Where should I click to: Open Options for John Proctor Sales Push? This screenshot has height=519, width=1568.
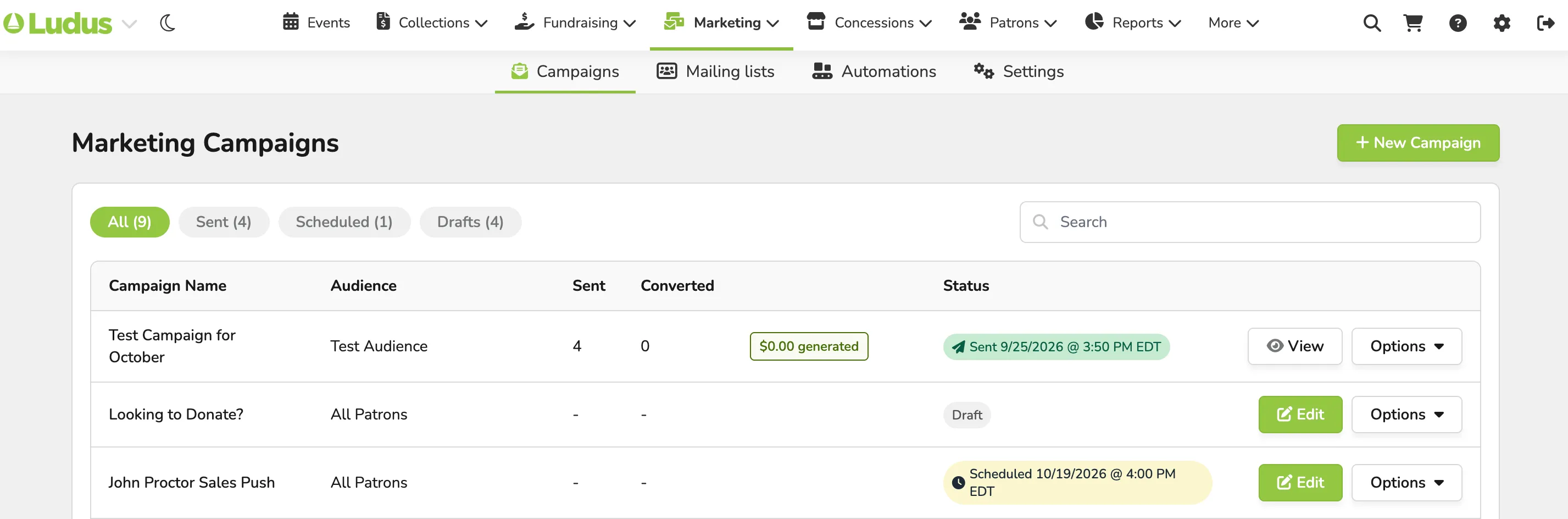coord(1406,483)
